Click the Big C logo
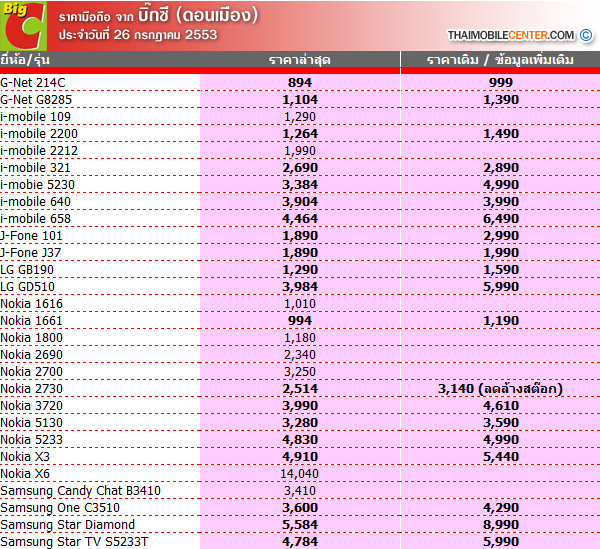Image resolution: width=600 pixels, height=549 pixels. click(x=24, y=26)
